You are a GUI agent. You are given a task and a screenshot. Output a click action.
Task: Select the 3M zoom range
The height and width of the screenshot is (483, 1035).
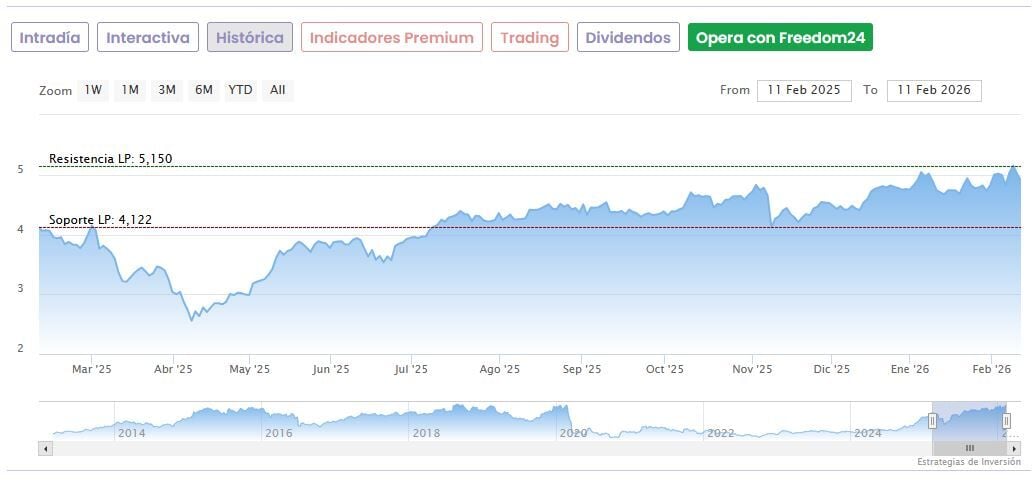[167, 90]
